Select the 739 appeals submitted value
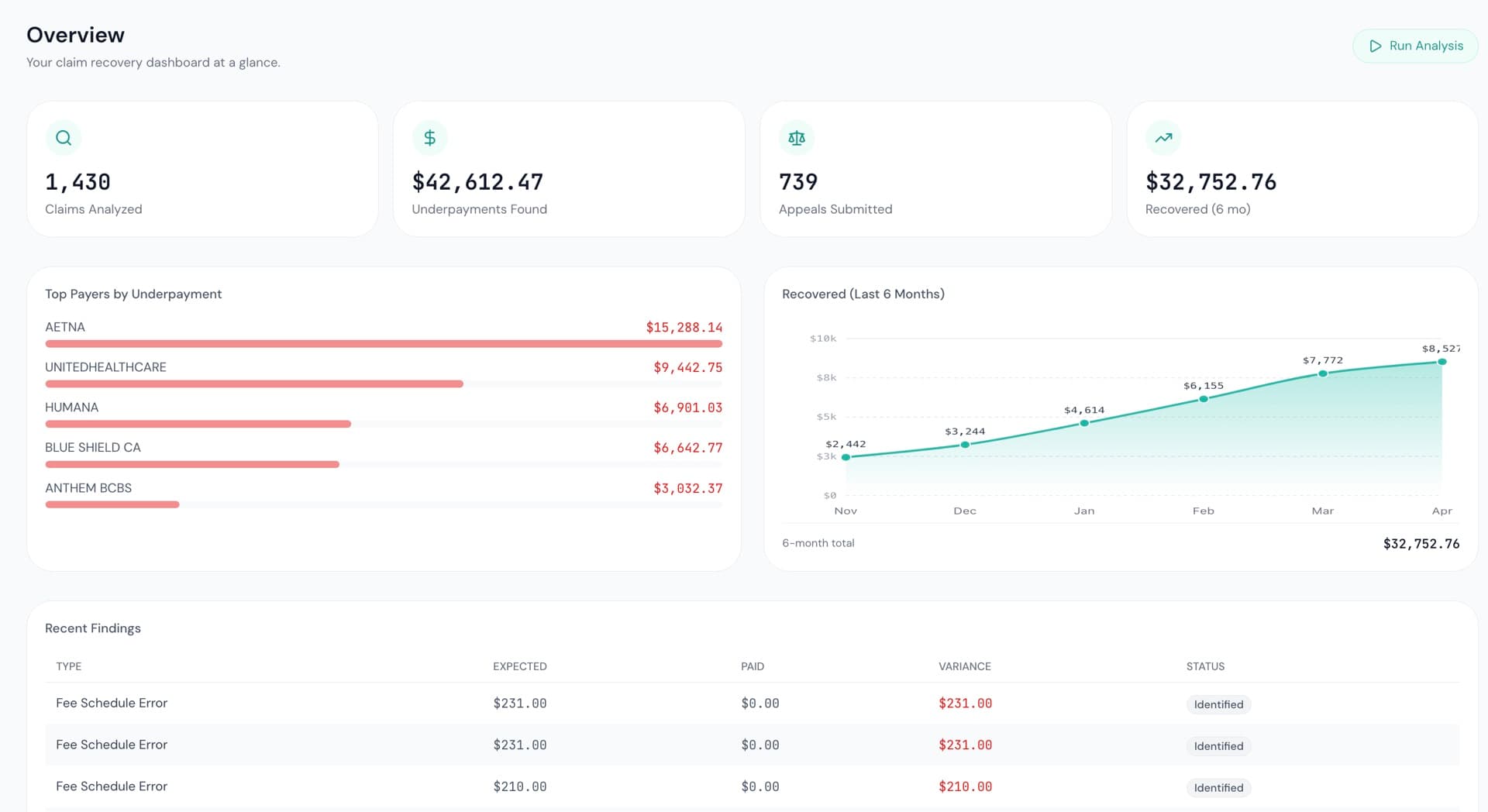The image size is (1488, 812). coord(798,182)
